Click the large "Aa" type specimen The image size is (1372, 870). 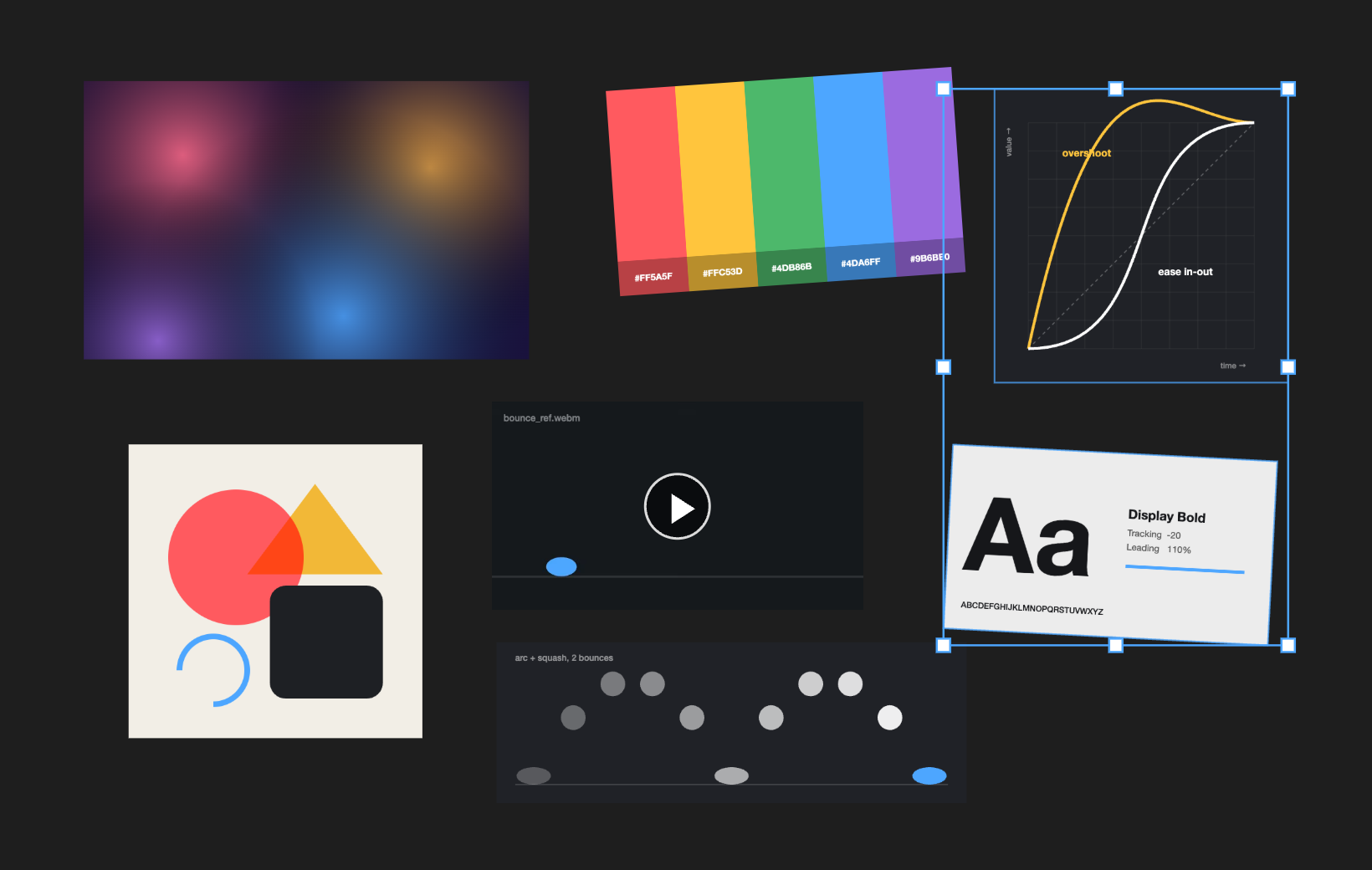1027,538
